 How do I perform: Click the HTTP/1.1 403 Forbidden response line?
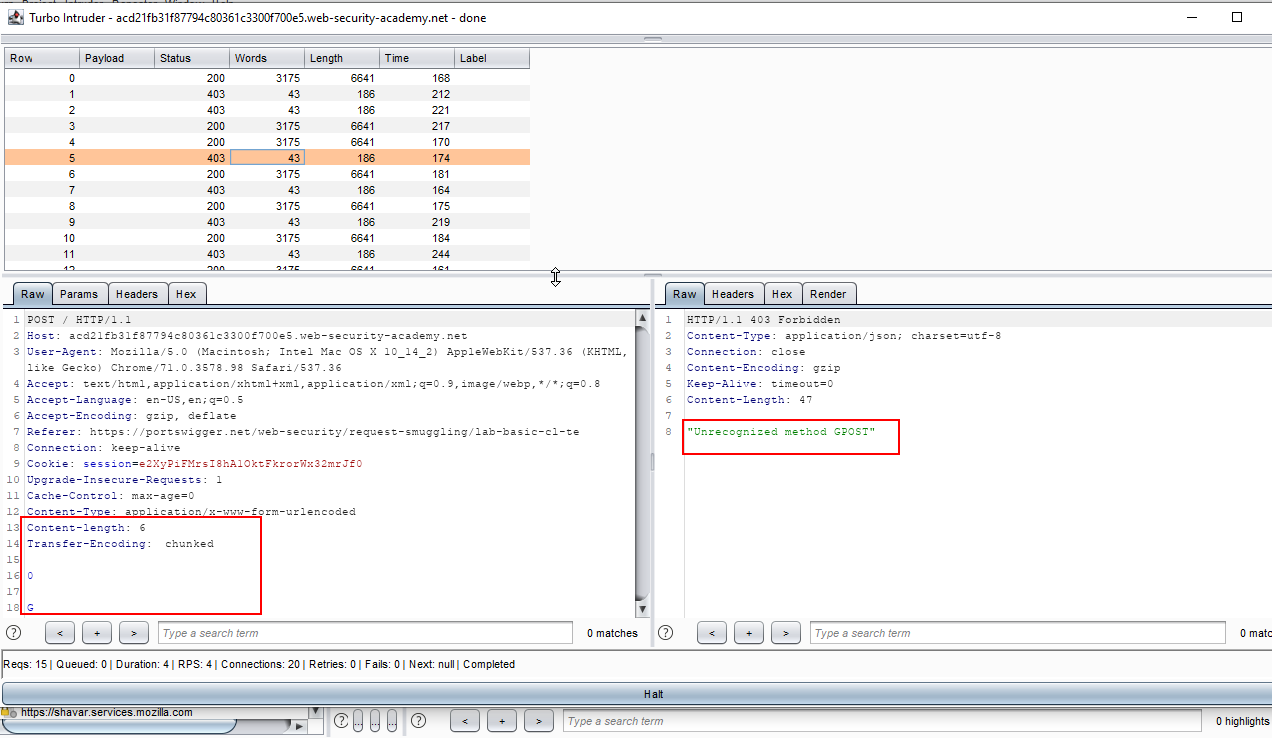click(763, 320)
